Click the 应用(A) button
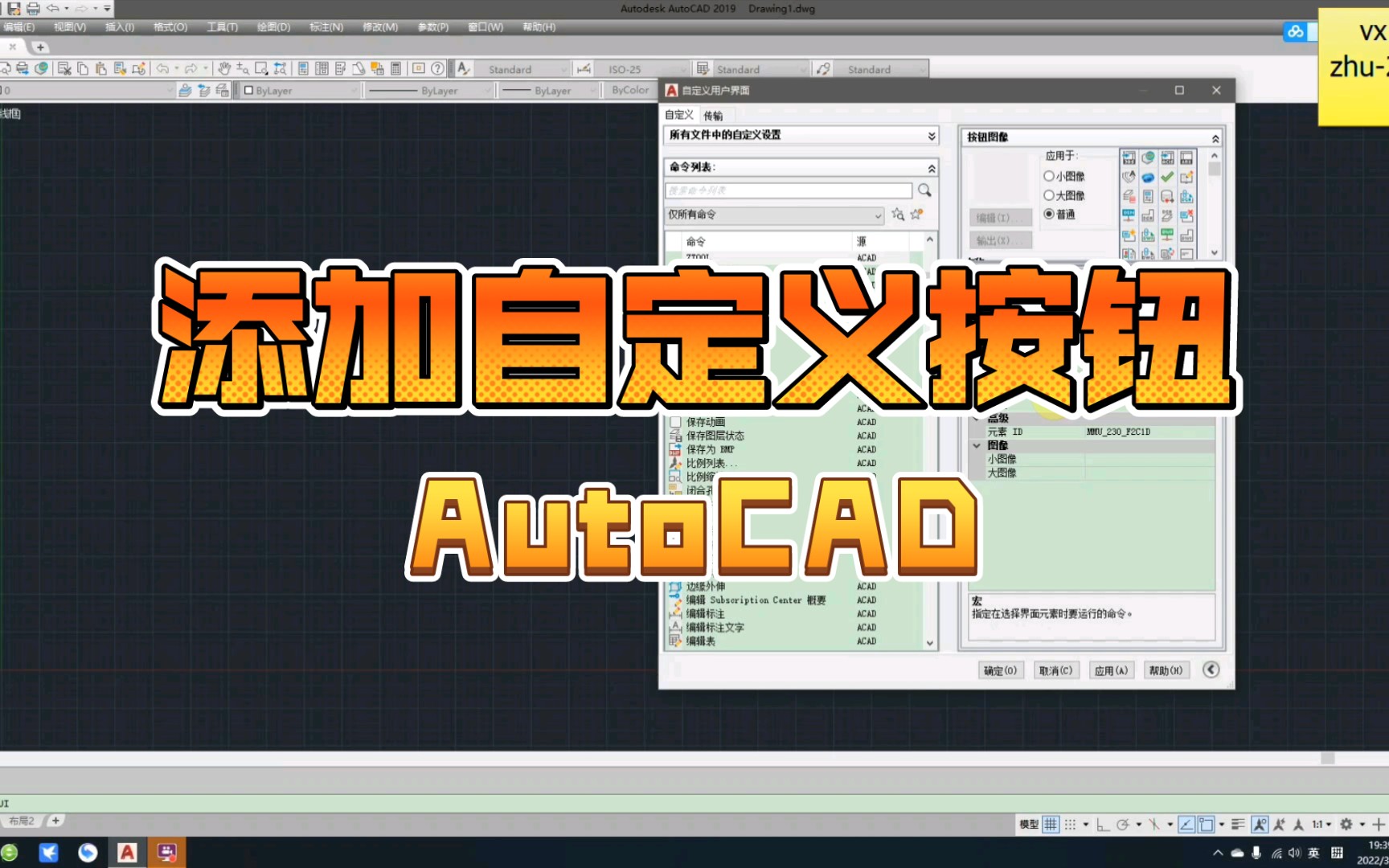Viewport: 1389px width, 868px height. coord(1111,670)
